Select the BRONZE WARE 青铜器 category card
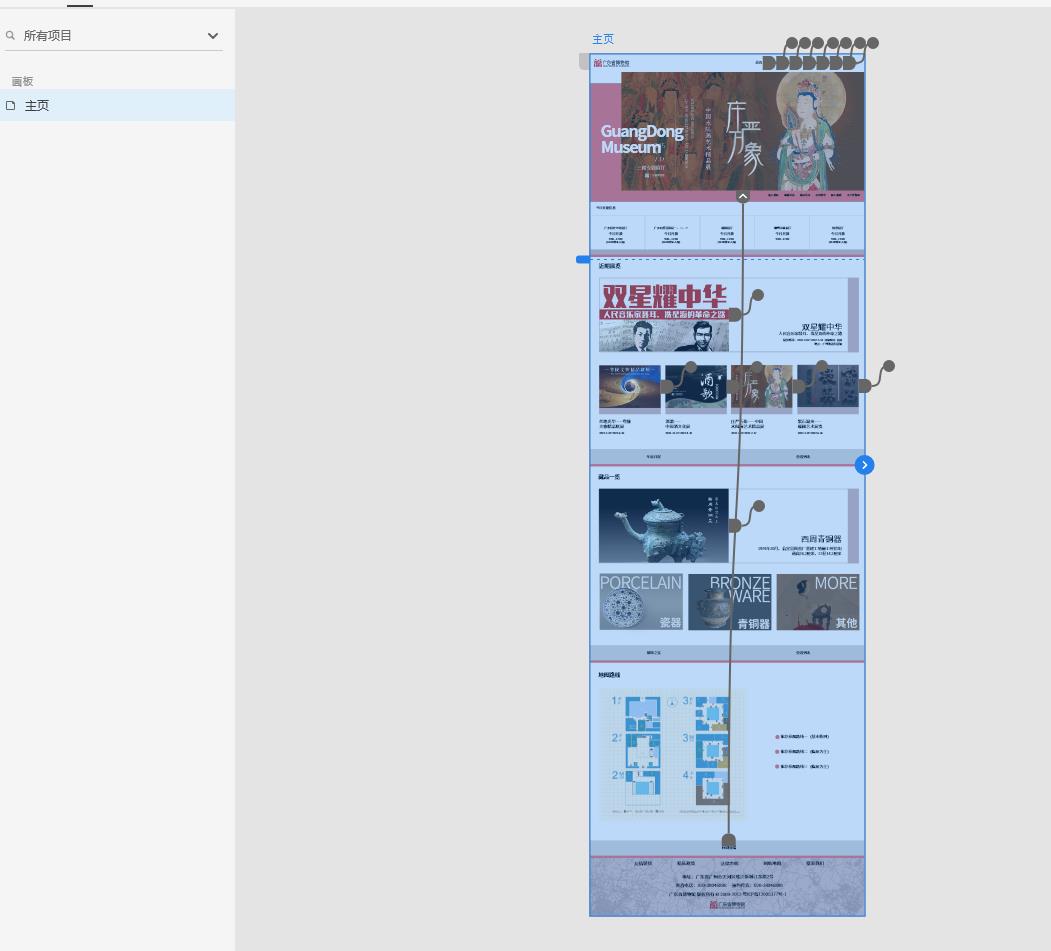This screenshot has width=1051, height=951. [729, 602]
